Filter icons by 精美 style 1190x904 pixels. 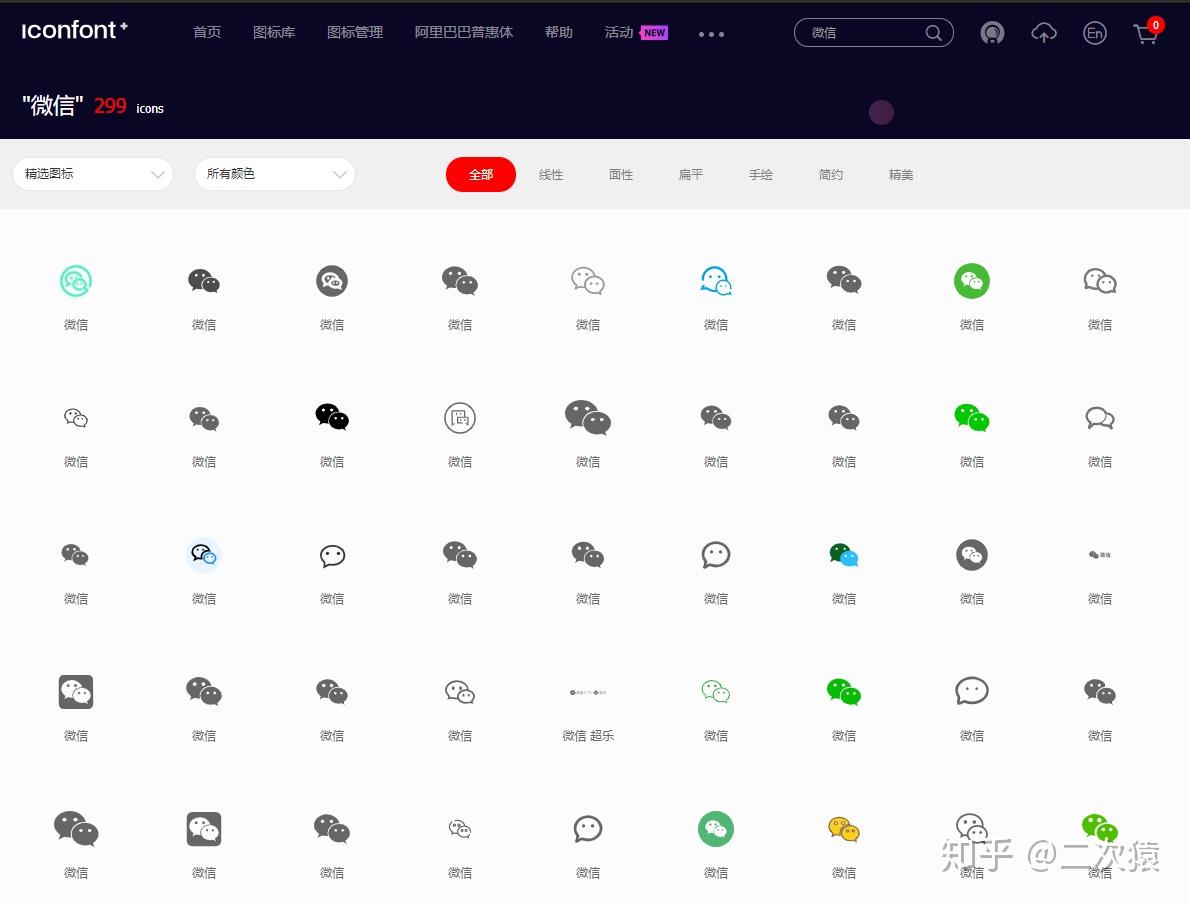point(901,175)
